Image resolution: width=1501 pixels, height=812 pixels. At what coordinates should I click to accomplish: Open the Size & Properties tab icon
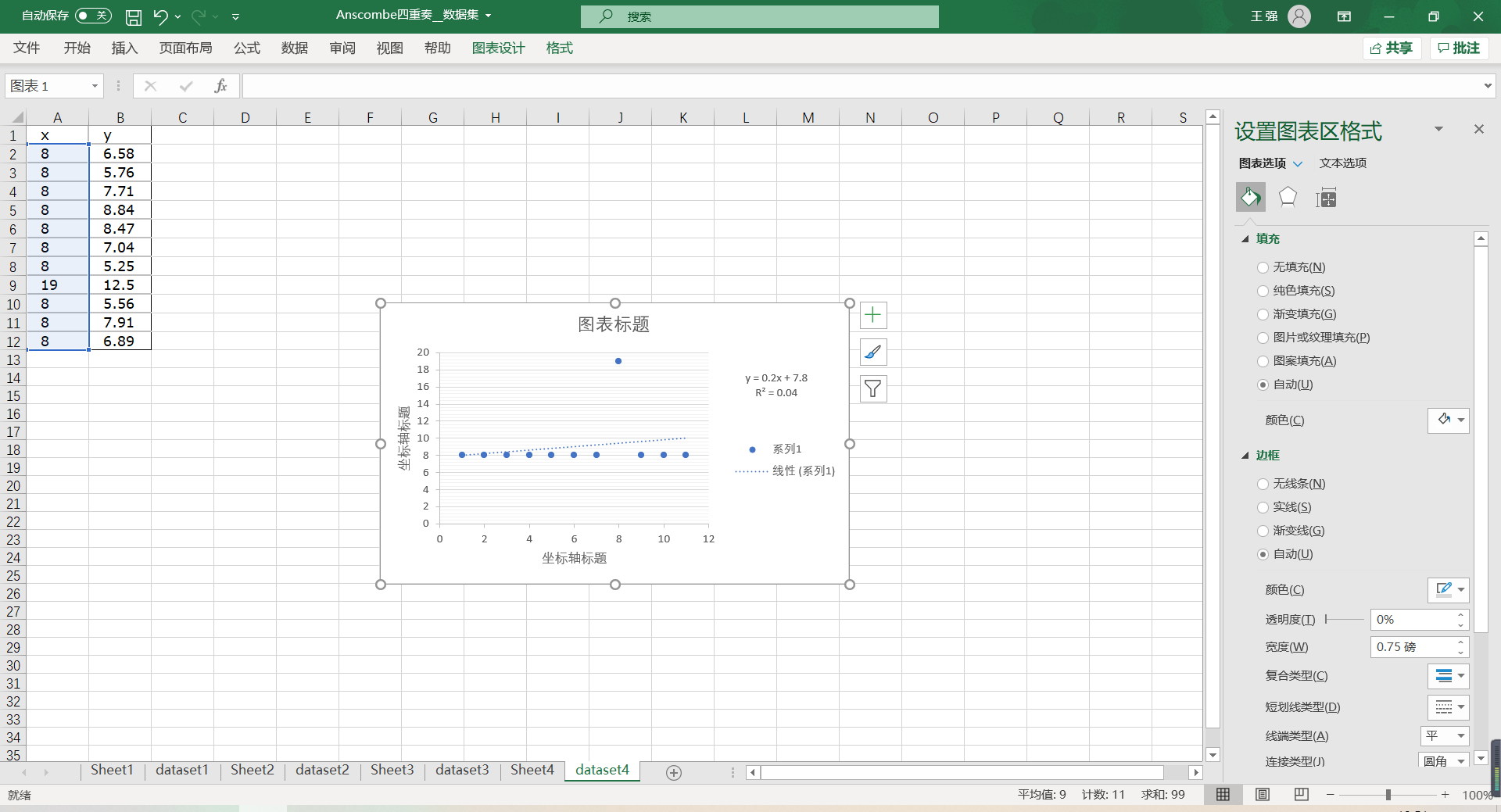[1327, 198]
